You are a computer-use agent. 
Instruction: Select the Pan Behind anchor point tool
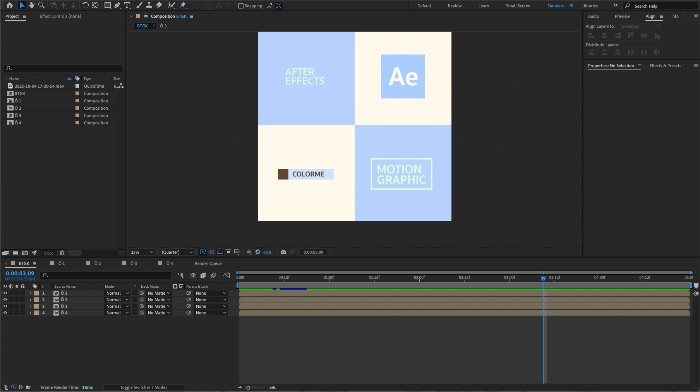pyautogui.click(x=95, y=5)
